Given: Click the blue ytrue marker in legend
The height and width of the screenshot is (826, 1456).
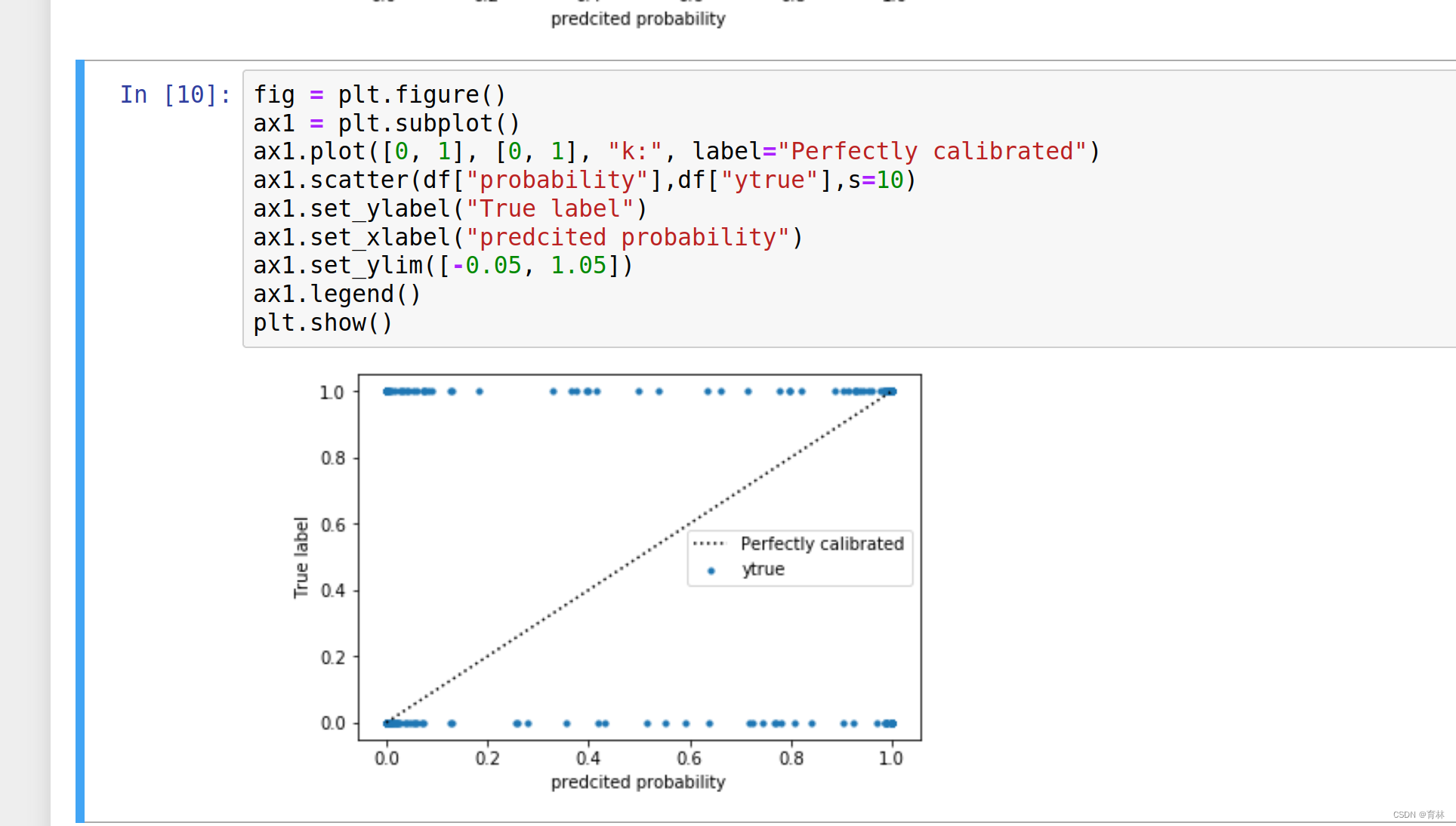Looking at the screenshot, I should tap(711, 571).
